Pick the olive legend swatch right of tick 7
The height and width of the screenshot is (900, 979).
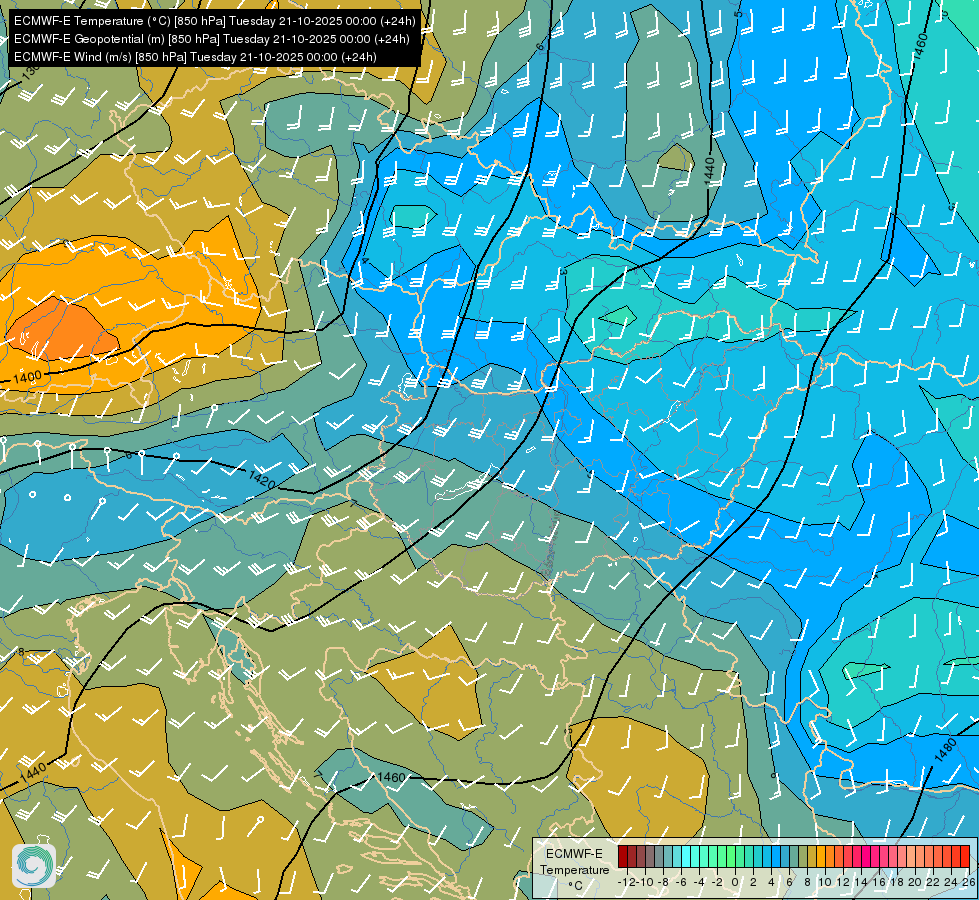(x=803, y=856)
